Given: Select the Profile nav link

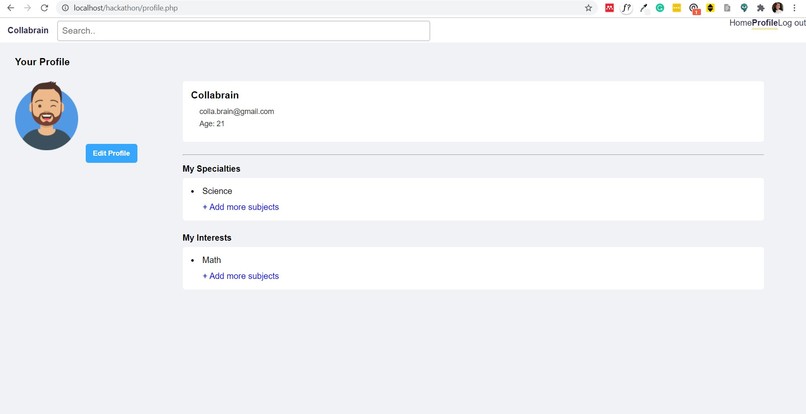Looking at the screenshot, I should (764, 23).
